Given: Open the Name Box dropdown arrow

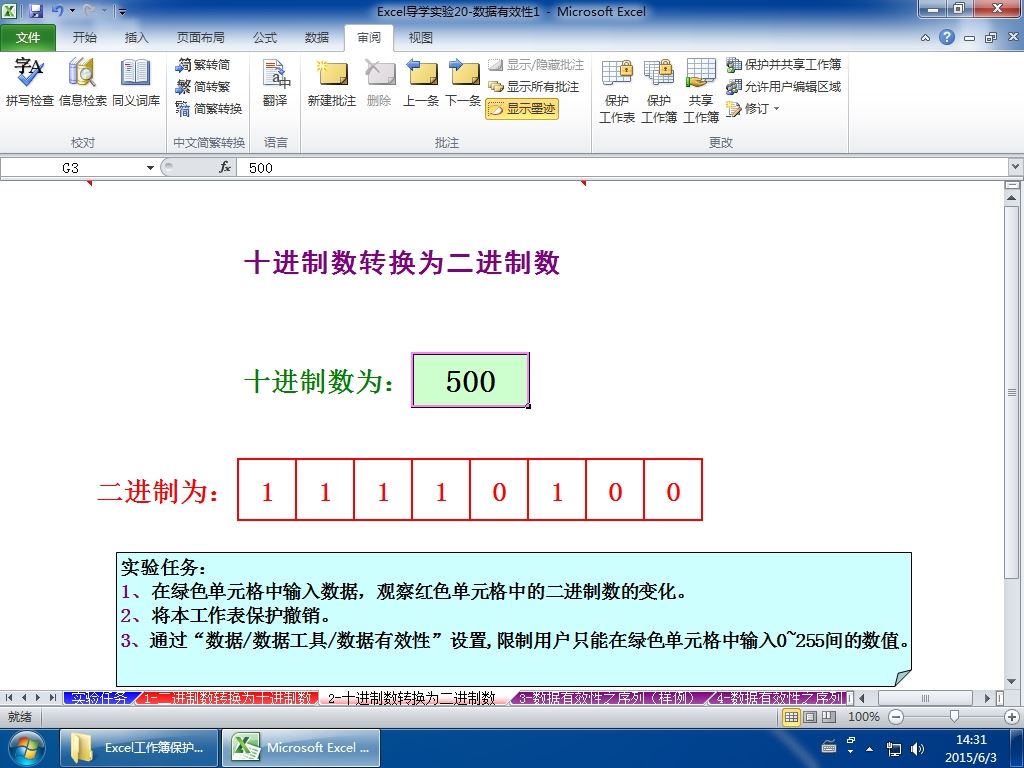Looking at the screenshot, I should click(x=150, y=168).
